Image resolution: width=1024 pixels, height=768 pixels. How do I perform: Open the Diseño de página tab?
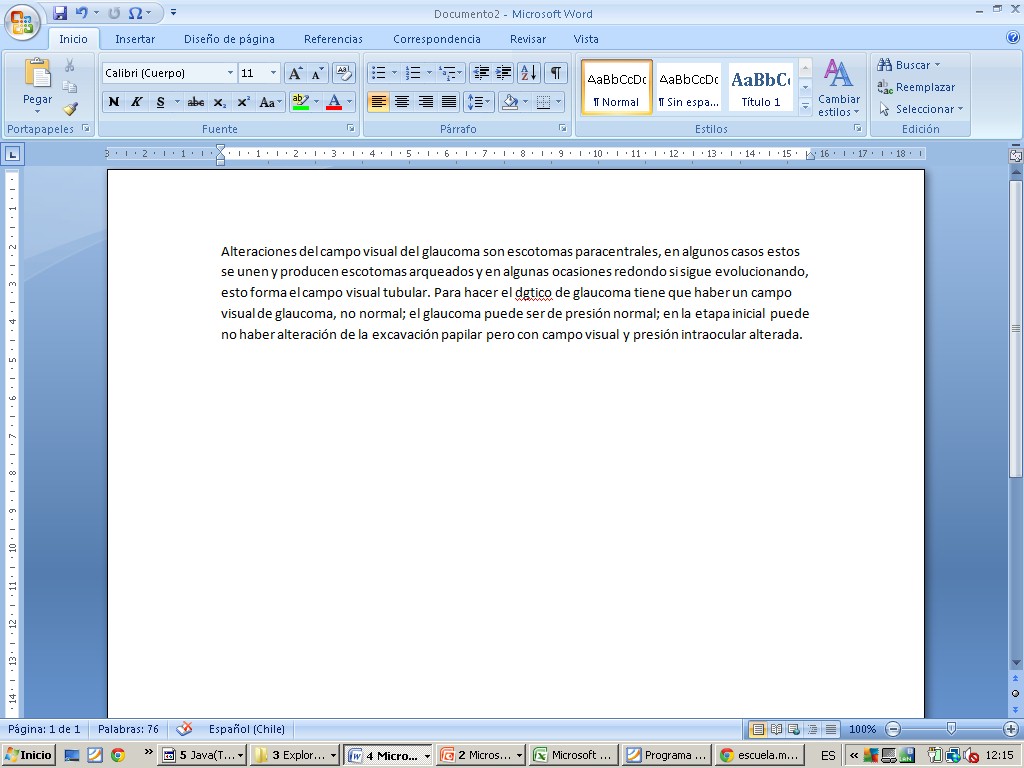tap(229, 39)
